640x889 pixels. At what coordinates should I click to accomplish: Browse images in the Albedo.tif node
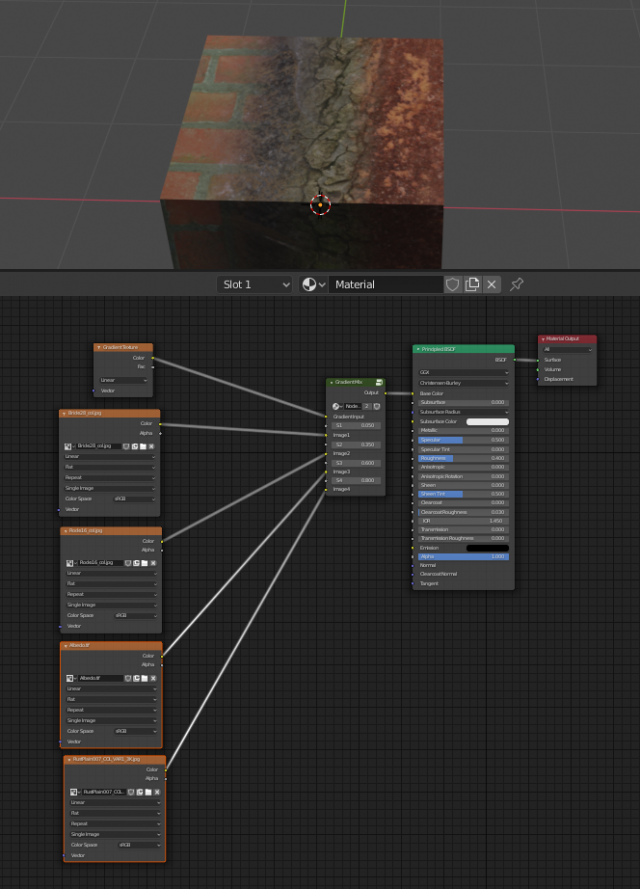click(71, 678)
